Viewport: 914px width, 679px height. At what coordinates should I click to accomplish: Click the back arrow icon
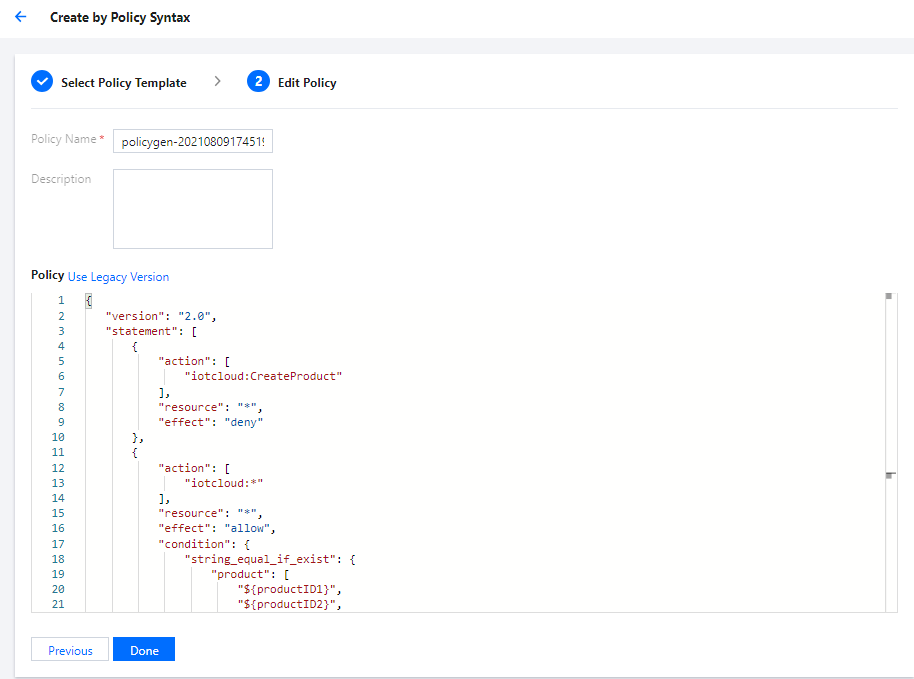[x=20, y=17]
